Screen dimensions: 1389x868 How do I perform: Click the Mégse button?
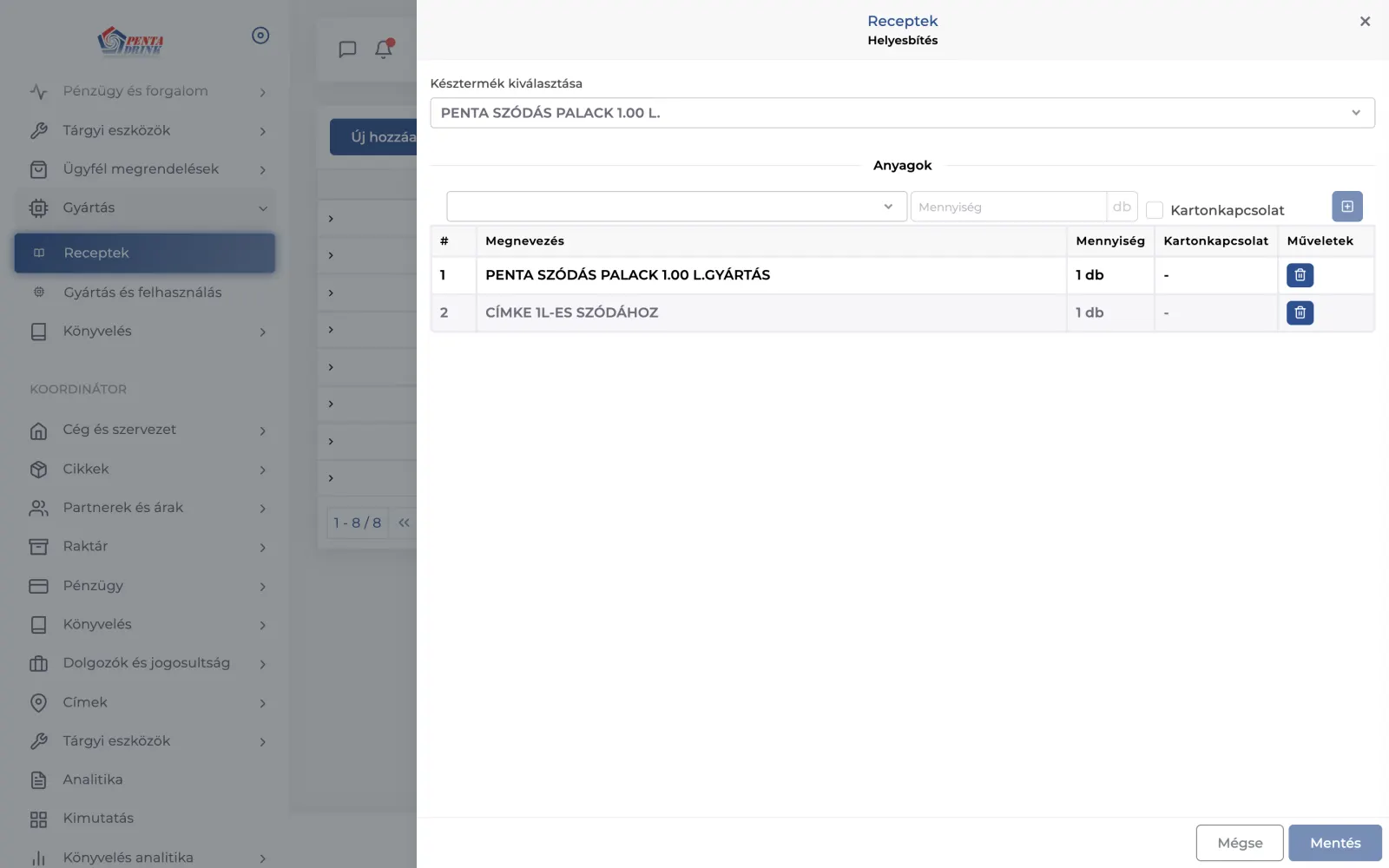(x=1240, y=843)
